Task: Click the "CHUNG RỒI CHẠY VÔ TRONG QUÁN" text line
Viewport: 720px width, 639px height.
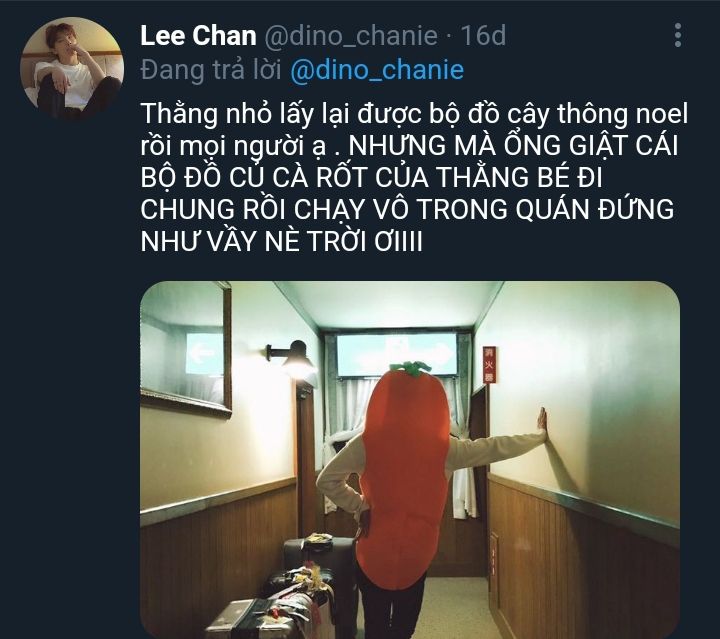Action: [x=366, y=209]
